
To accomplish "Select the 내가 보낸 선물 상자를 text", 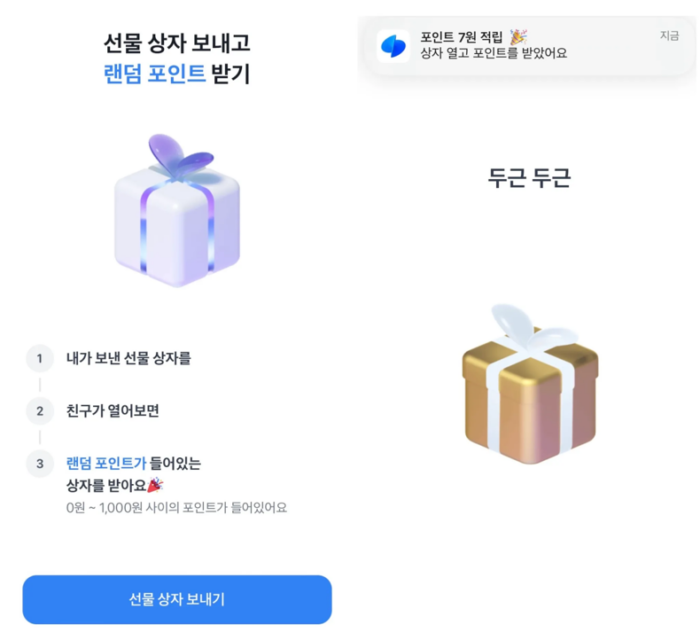I will pos(129,358).
